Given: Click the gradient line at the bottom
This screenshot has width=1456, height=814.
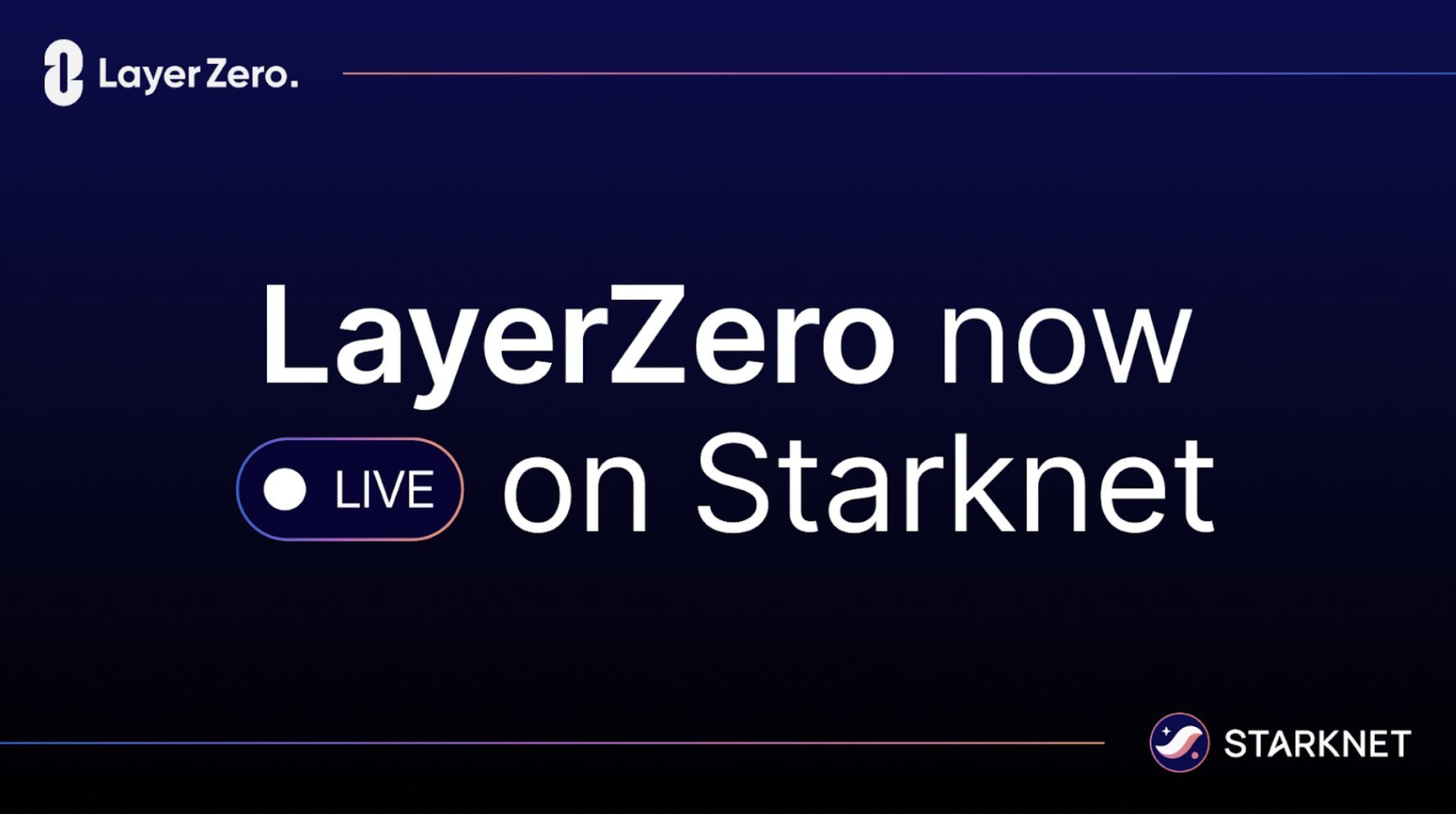Looking at the screenshot, I should point(551,743).
